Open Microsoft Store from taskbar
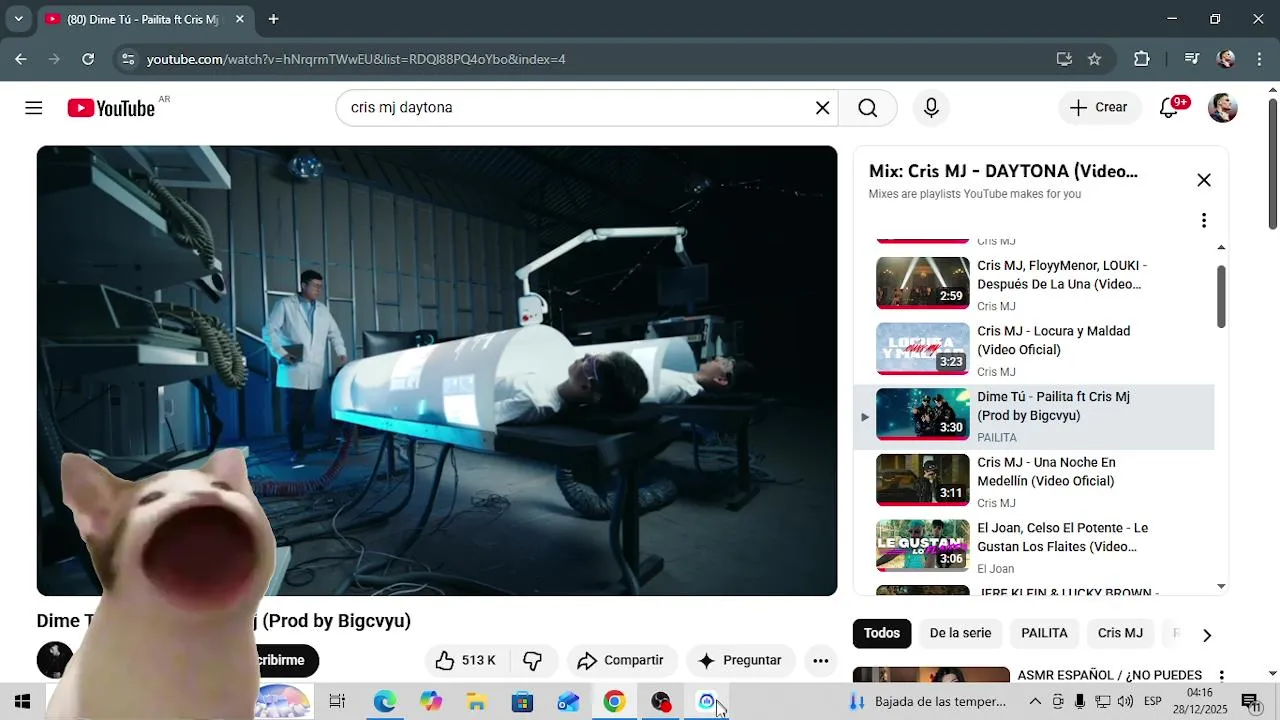The width and height of the screenshot is (1280, 720). coord(523,702)
